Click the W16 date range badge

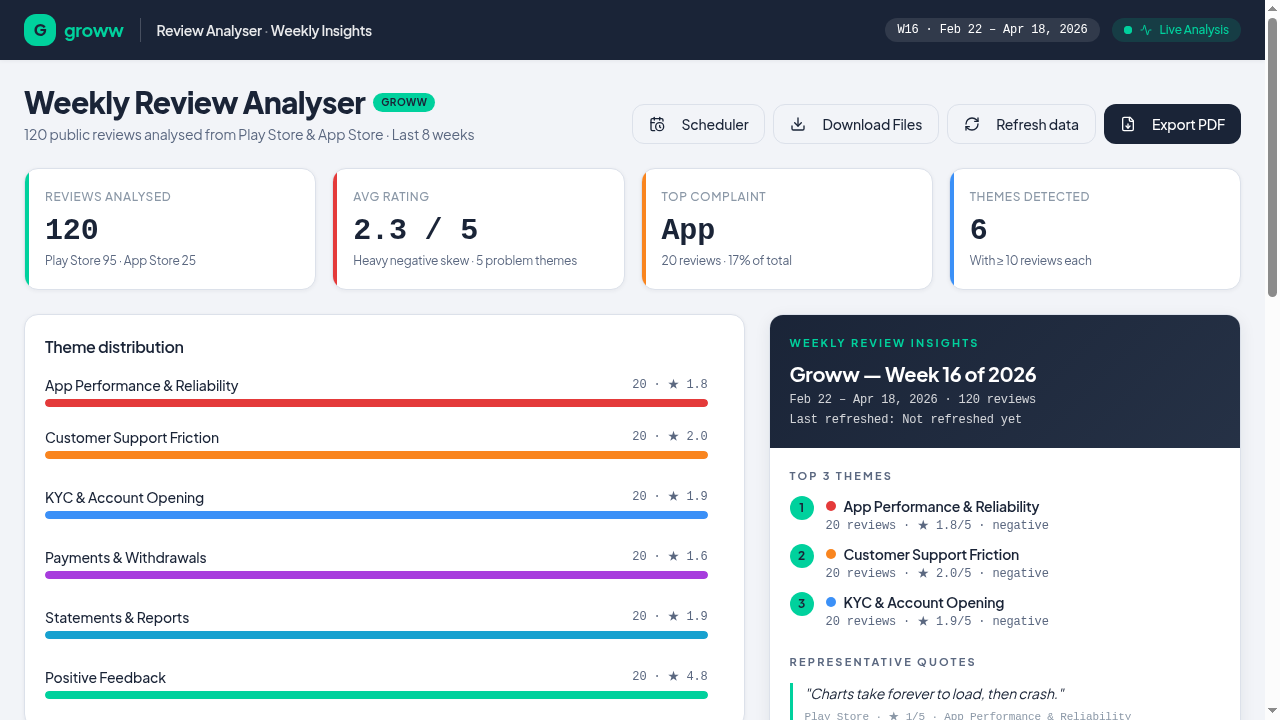click(x=992, y=30)
